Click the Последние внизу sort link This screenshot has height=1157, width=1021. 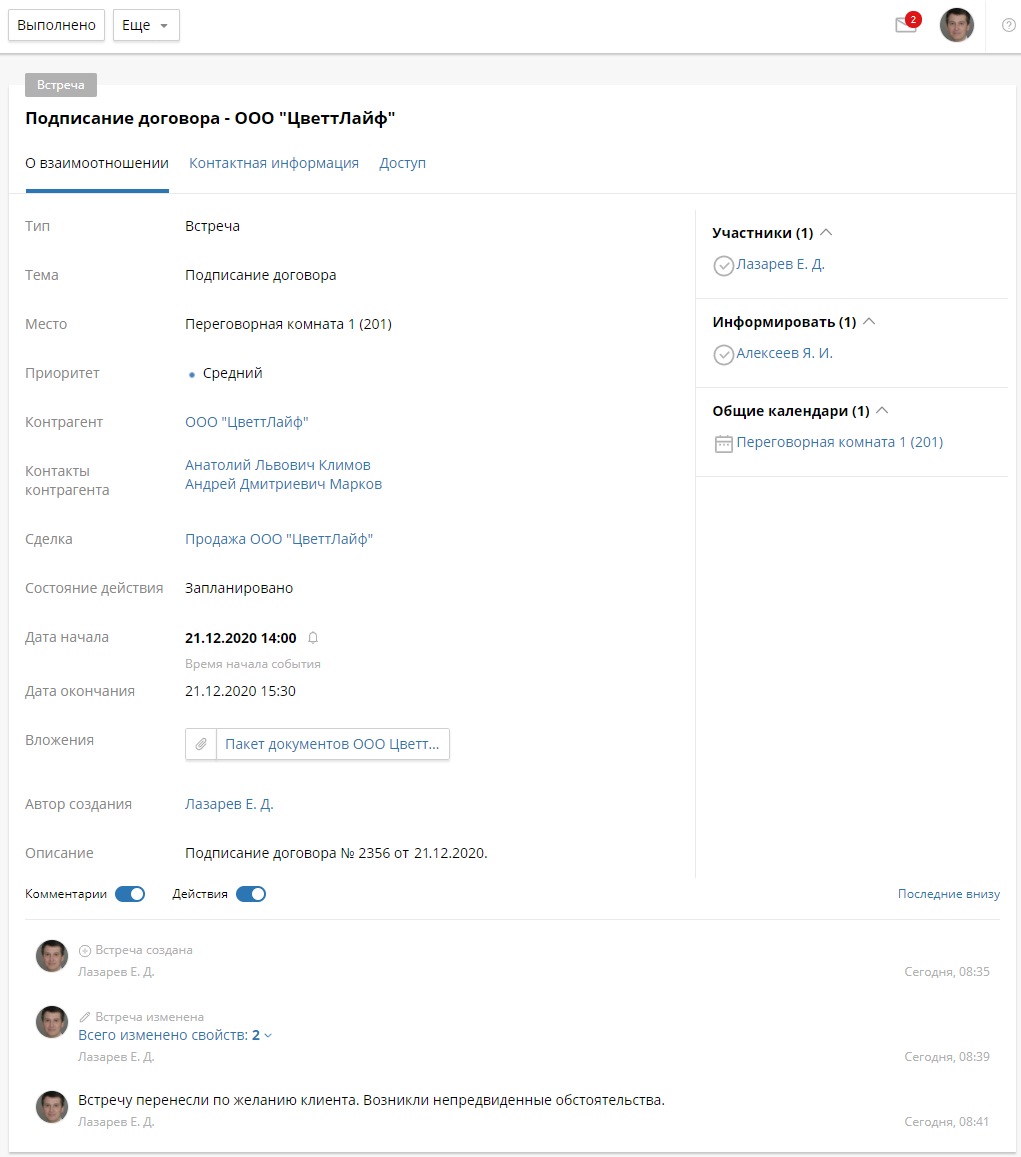(x=948, y=894)
